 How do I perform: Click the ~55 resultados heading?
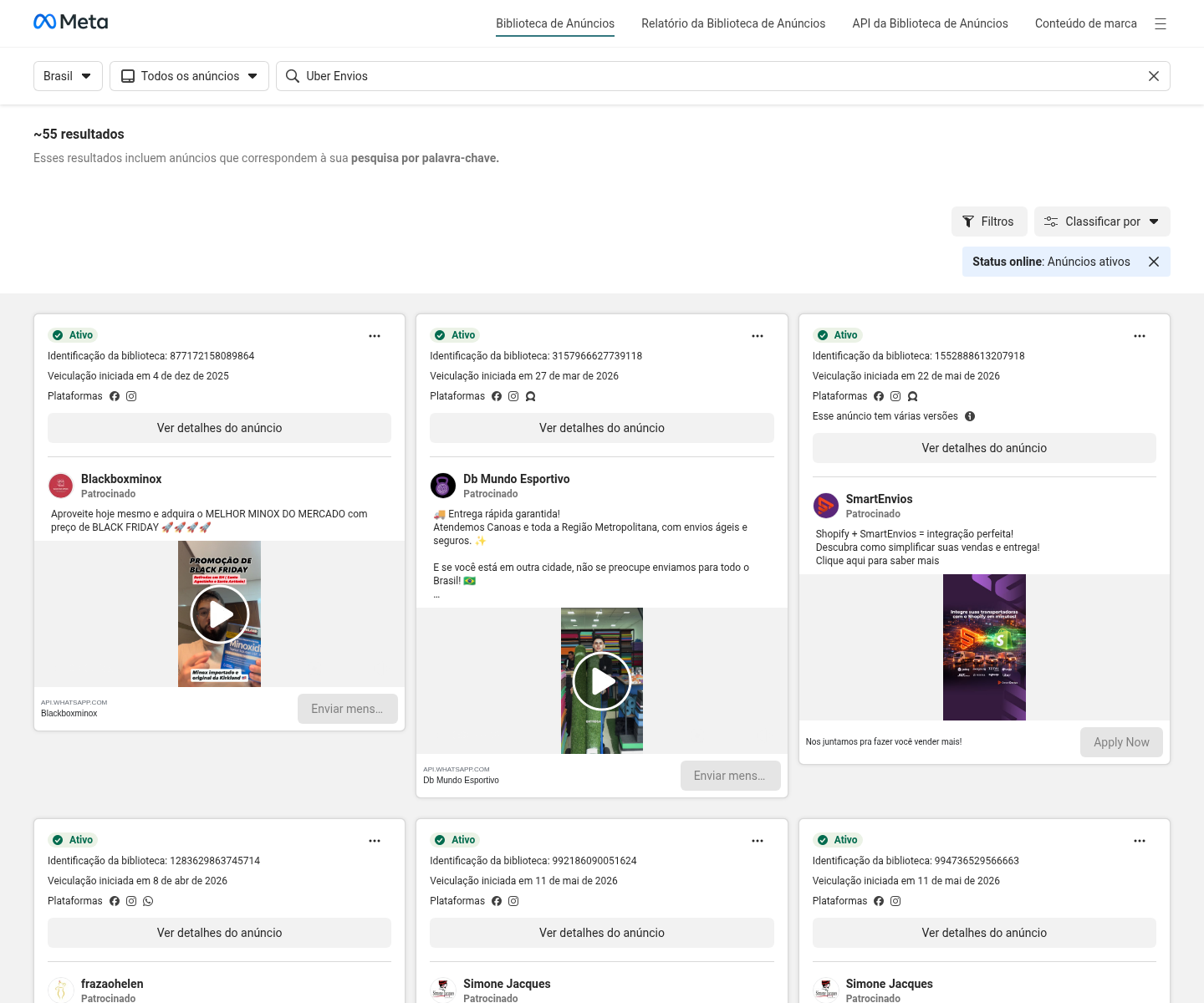click(x=79, y=134)
